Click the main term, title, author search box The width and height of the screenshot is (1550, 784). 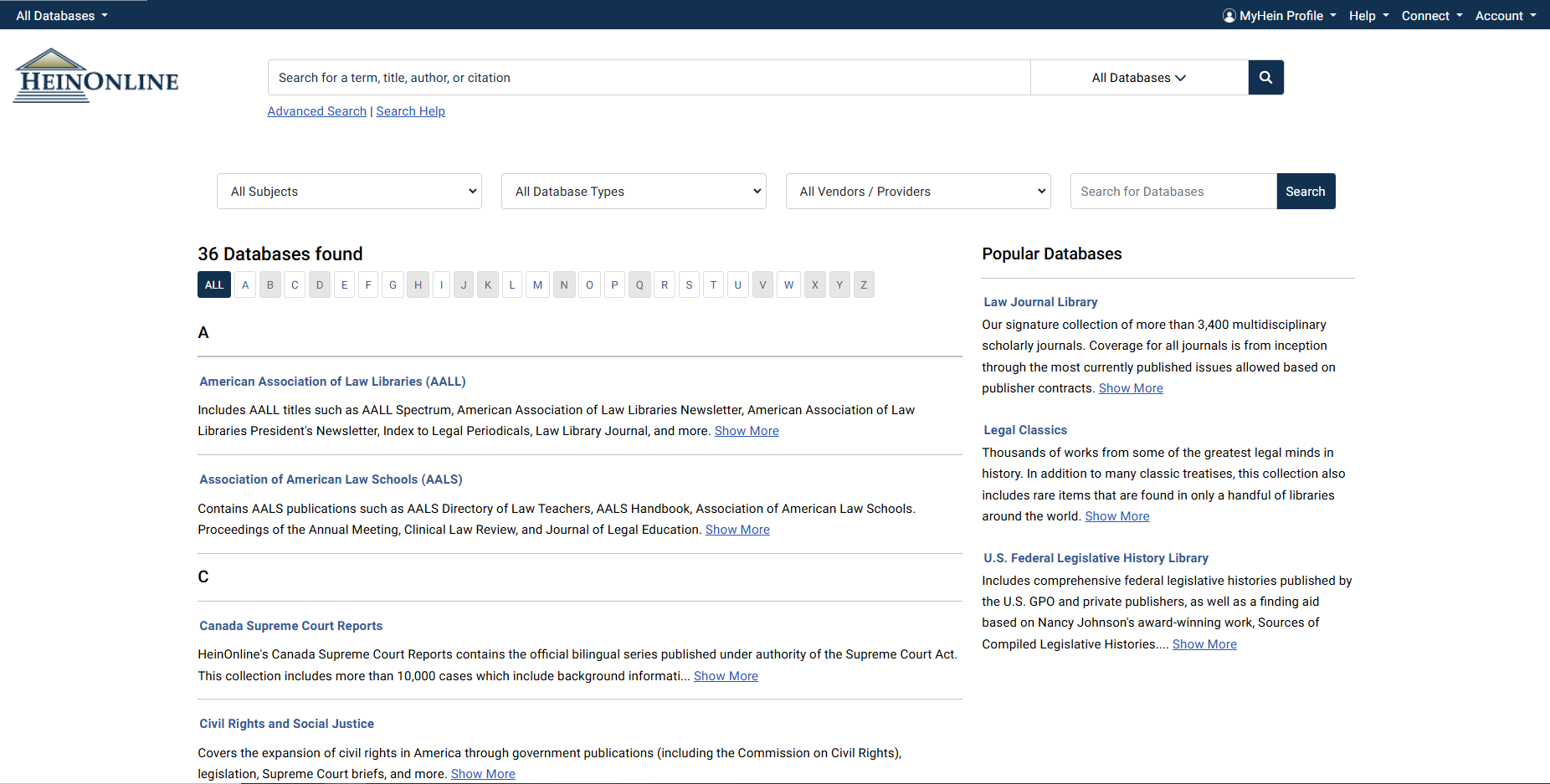pyautogui.click(x=649, y=78)
